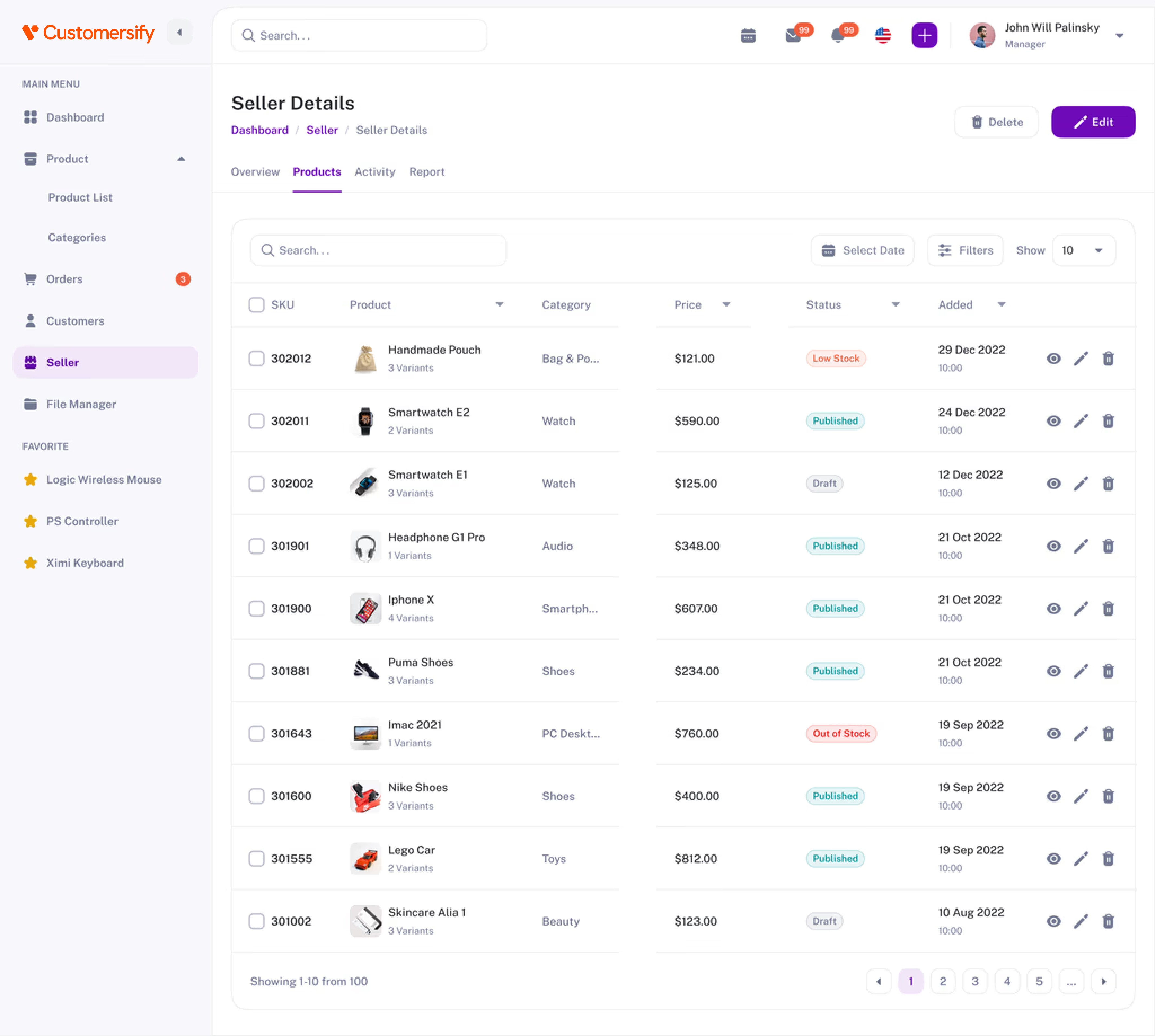Open the Show 10 rows dropdown
The width and height of the screenshot is (1155, 1036).
pos(1083,251)
